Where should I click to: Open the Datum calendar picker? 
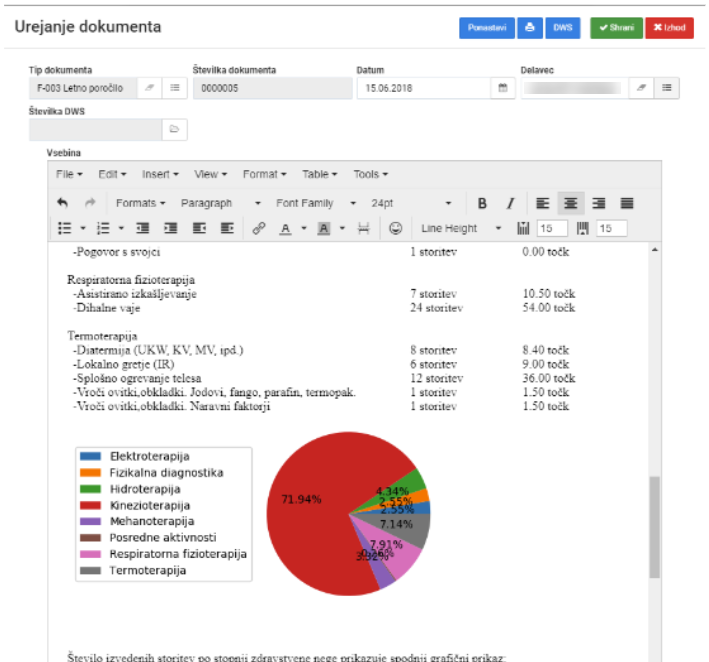pos(502,88)
